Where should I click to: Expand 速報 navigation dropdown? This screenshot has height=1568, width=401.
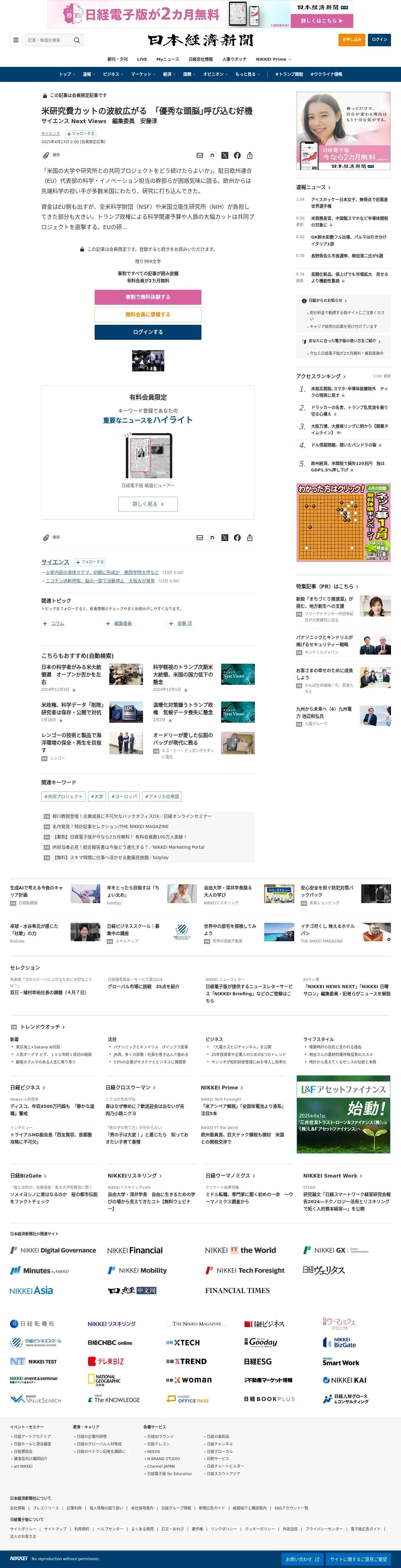89,74
